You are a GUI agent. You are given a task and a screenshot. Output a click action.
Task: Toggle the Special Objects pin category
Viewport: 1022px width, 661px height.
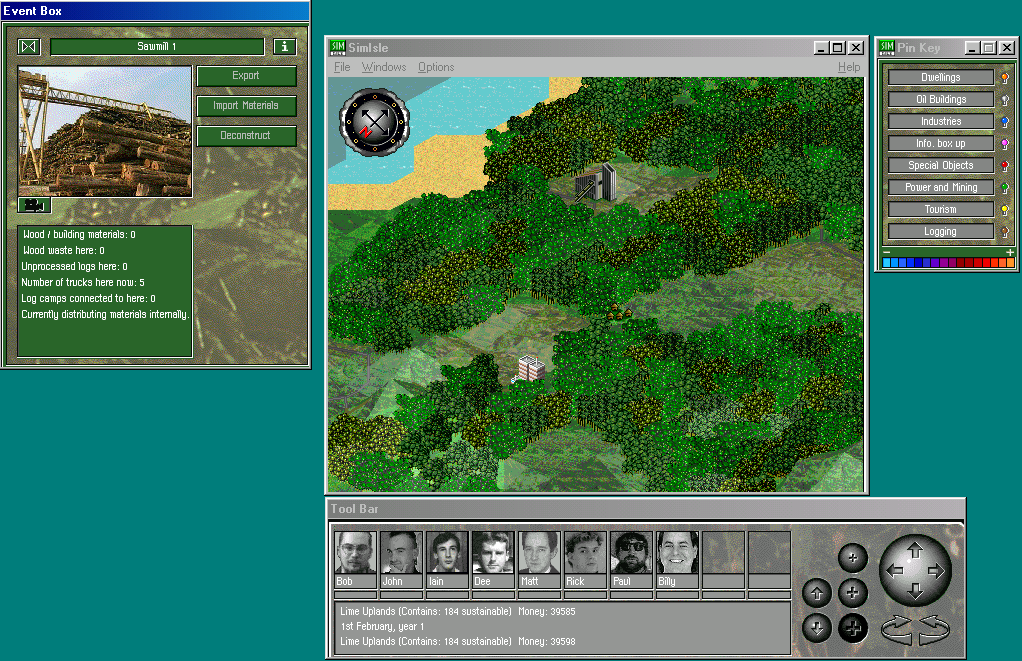pyautogui.click(x=941, y=166)
